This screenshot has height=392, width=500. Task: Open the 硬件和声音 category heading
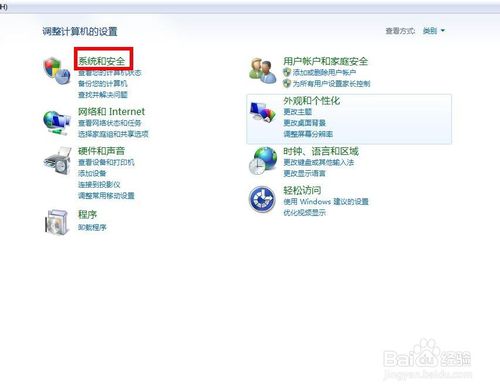101,151
